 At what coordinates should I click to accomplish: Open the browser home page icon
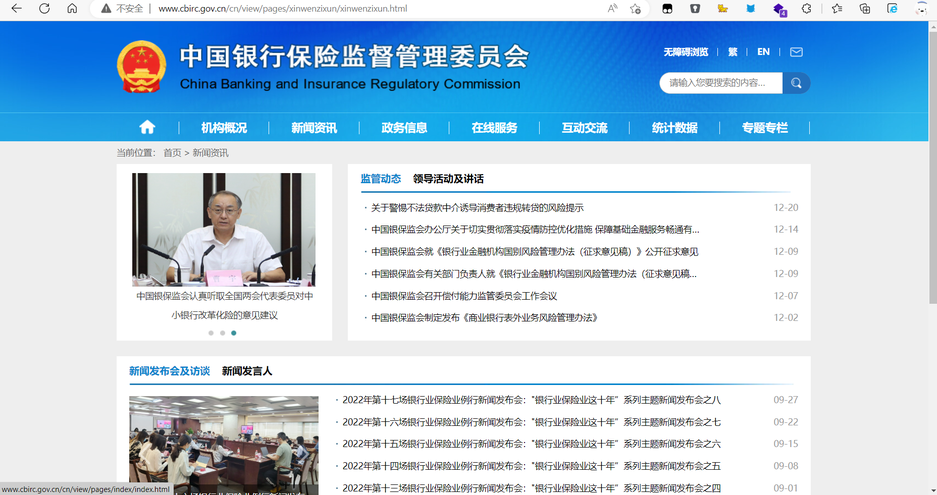pyautogui.click(x=72, y=8)
